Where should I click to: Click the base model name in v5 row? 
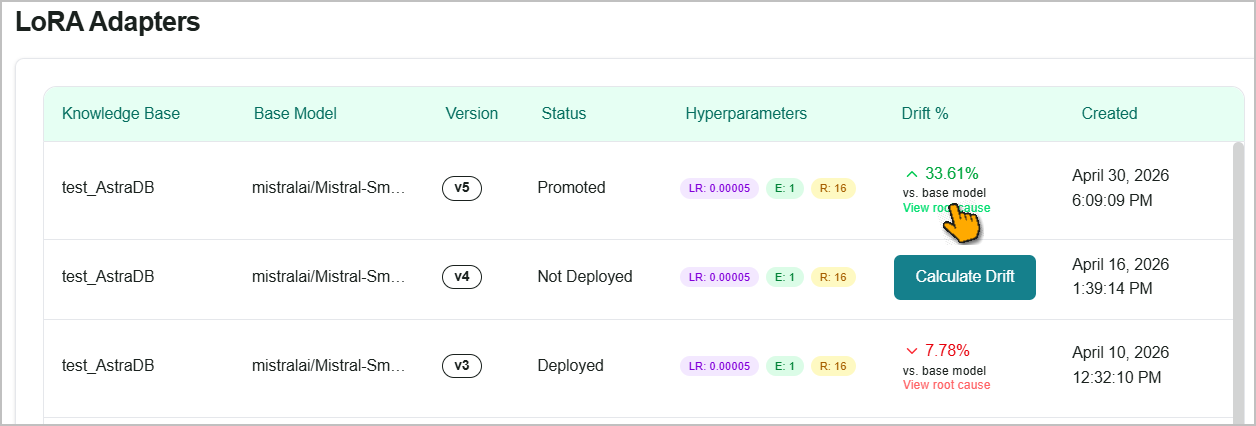329,188
